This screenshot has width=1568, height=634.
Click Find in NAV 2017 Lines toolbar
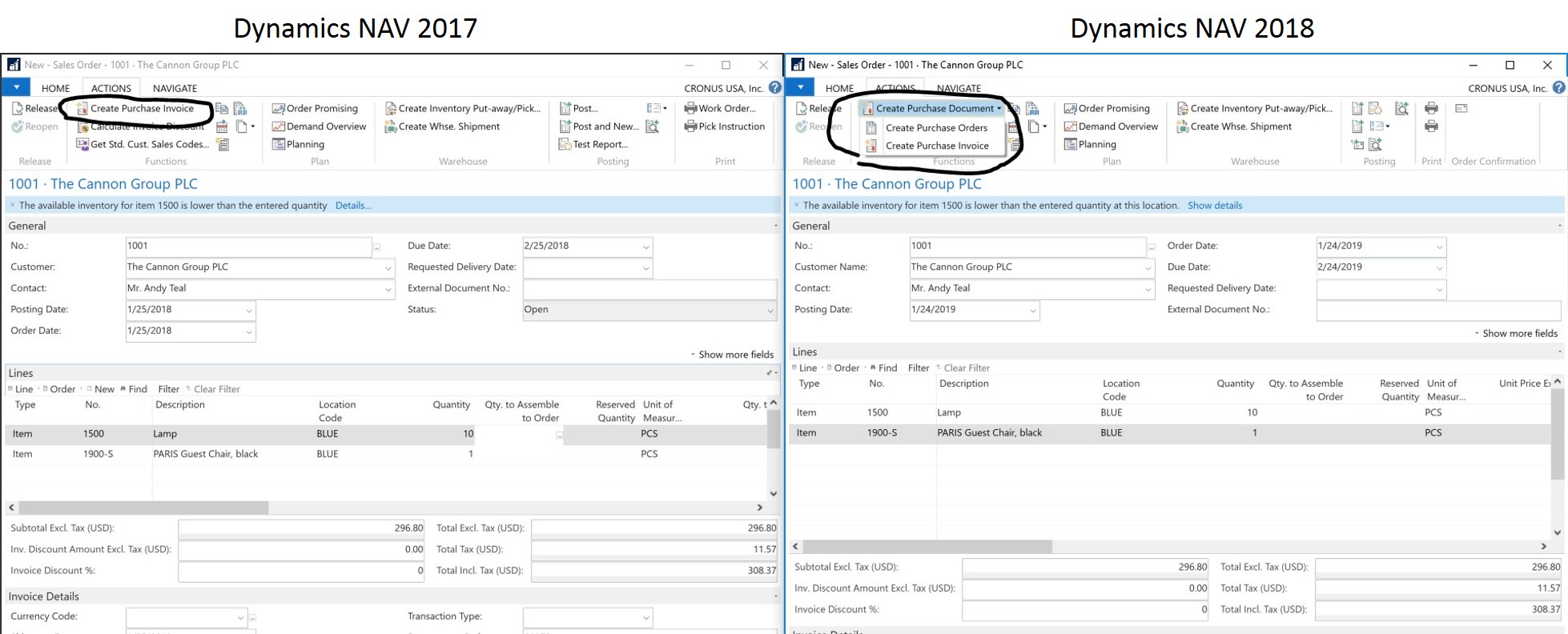click(134, 389)
